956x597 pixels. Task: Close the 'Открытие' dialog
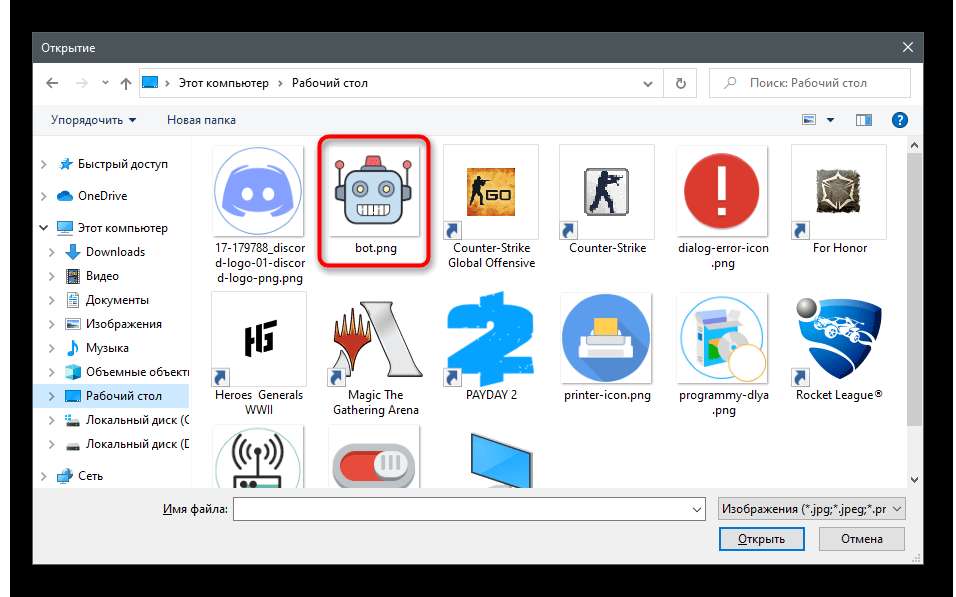pos(907,48)
